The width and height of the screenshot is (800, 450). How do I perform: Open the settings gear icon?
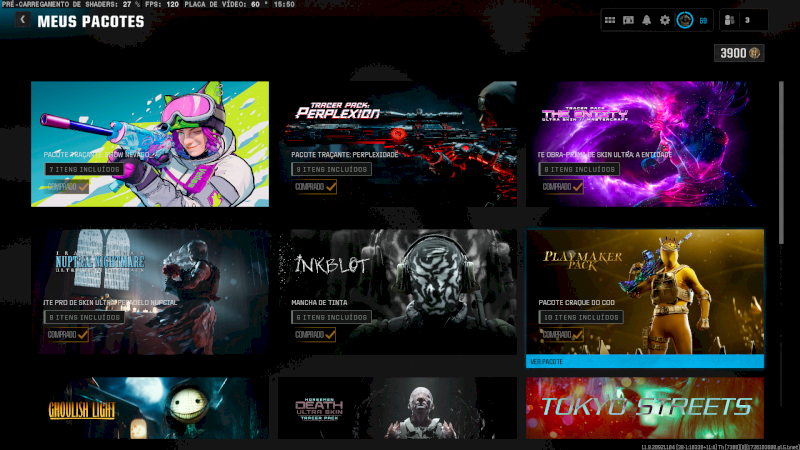coord(665,20)
